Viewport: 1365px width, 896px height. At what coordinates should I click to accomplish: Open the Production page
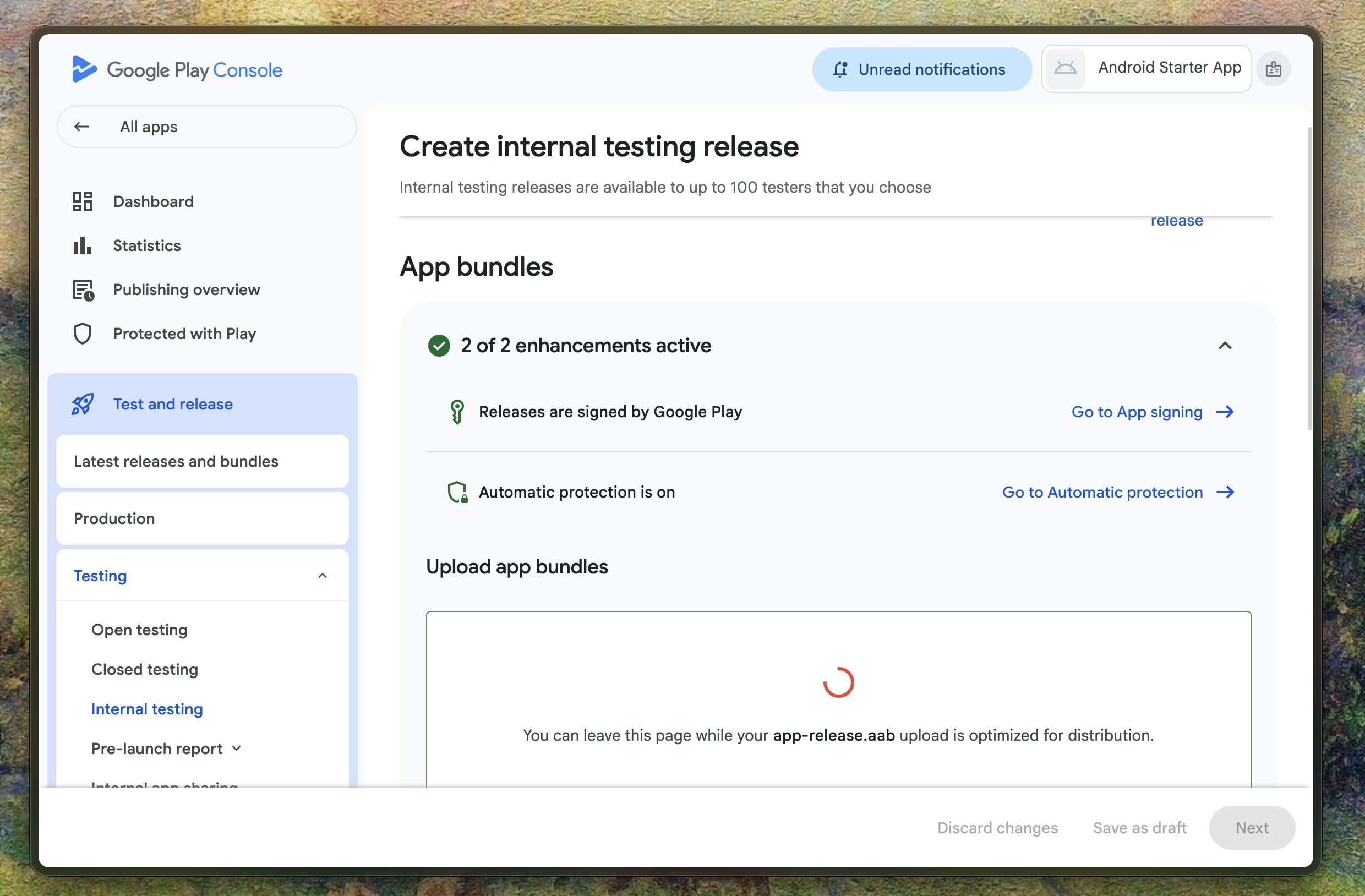coord(203,518)
